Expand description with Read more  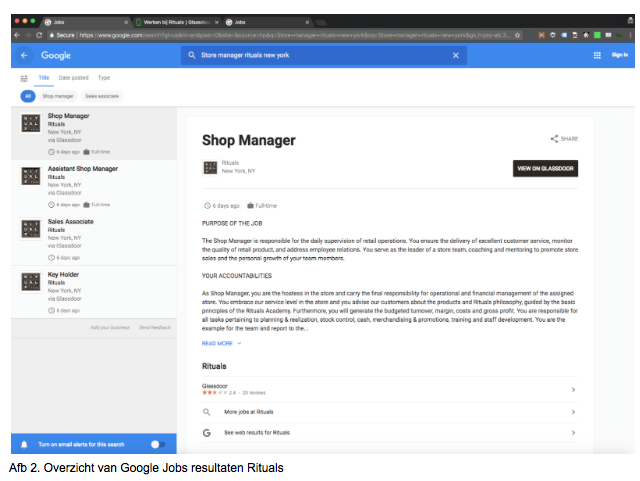pyautogui.click(x=222, y=343)
